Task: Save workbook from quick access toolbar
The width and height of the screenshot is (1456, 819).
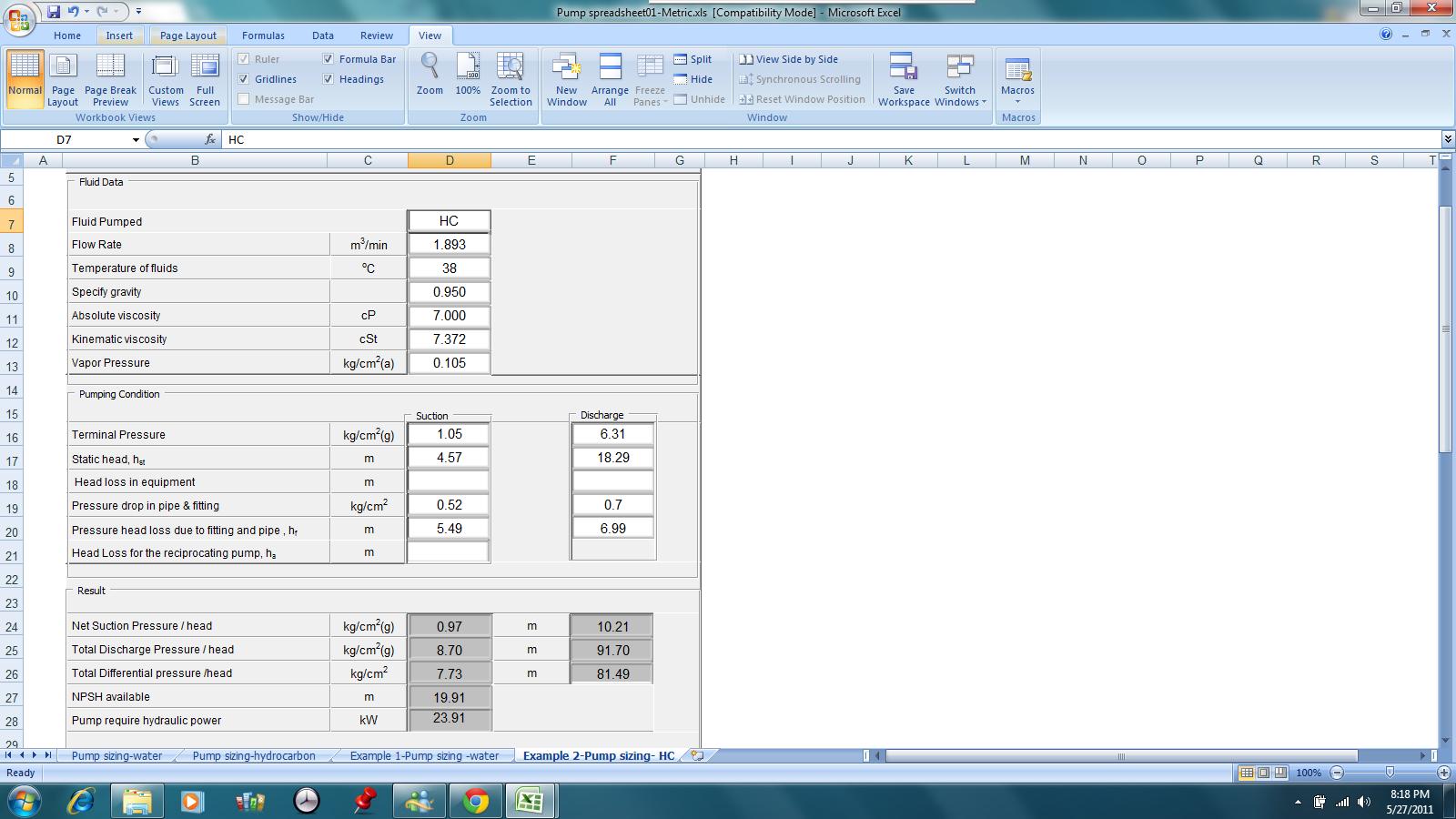Action: coord(54,12)
